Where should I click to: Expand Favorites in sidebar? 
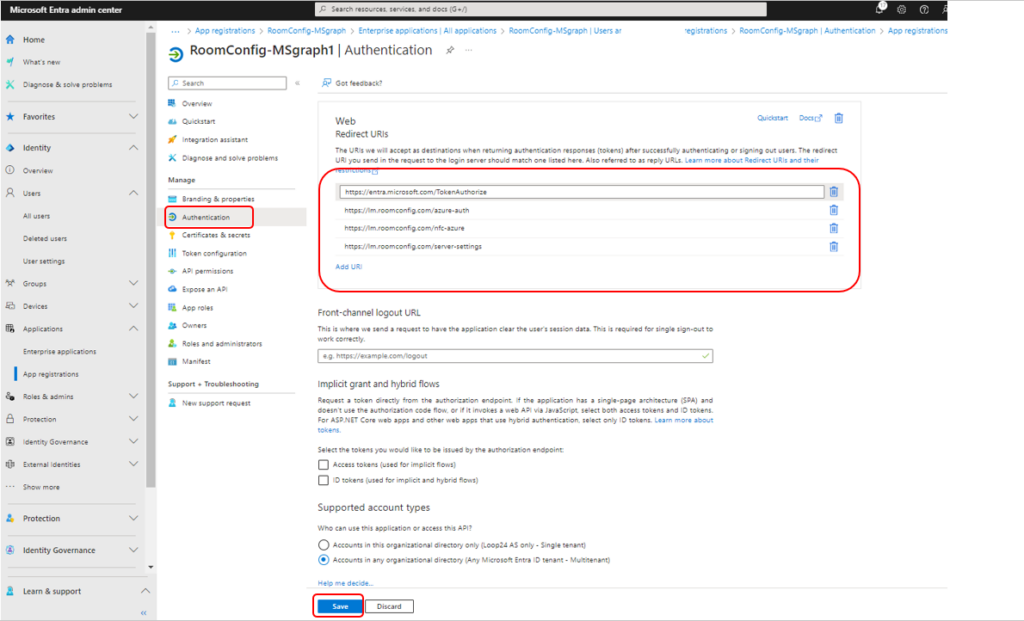pos(133,117)
